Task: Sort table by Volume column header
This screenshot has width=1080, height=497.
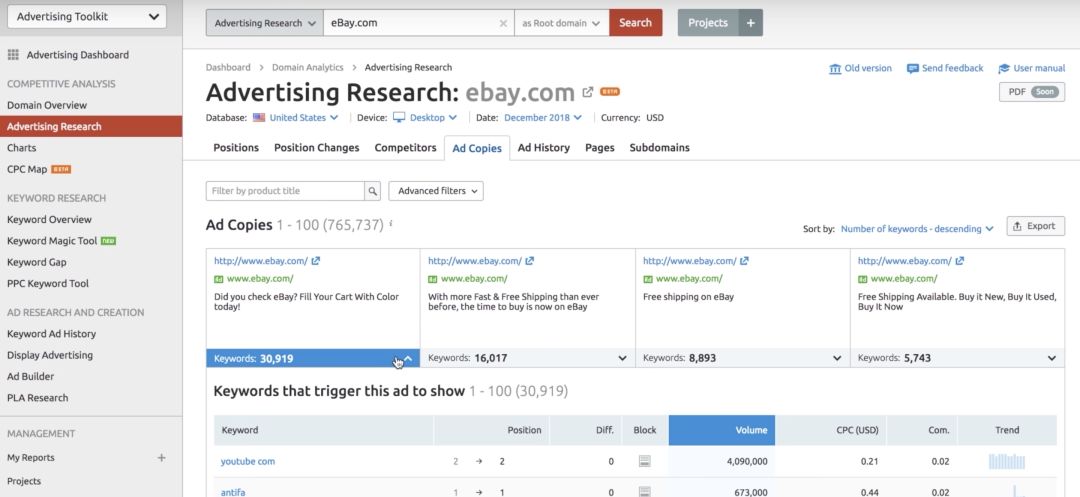Action: [x=722, y=430]
